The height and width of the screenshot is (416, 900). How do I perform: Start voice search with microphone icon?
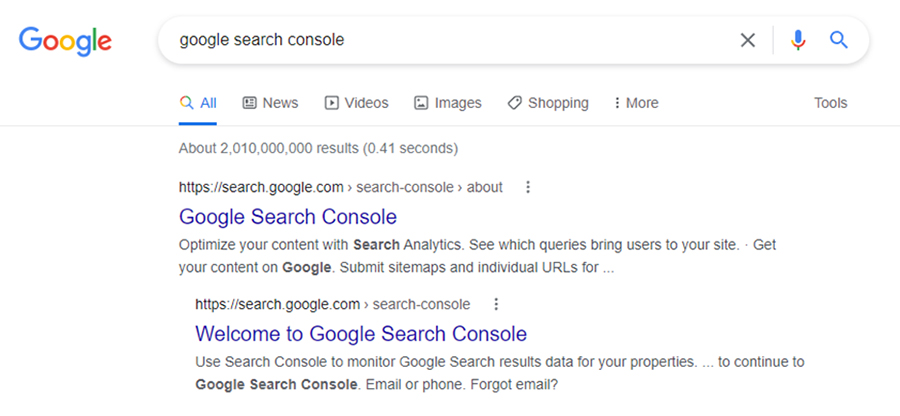pos(798,41)
